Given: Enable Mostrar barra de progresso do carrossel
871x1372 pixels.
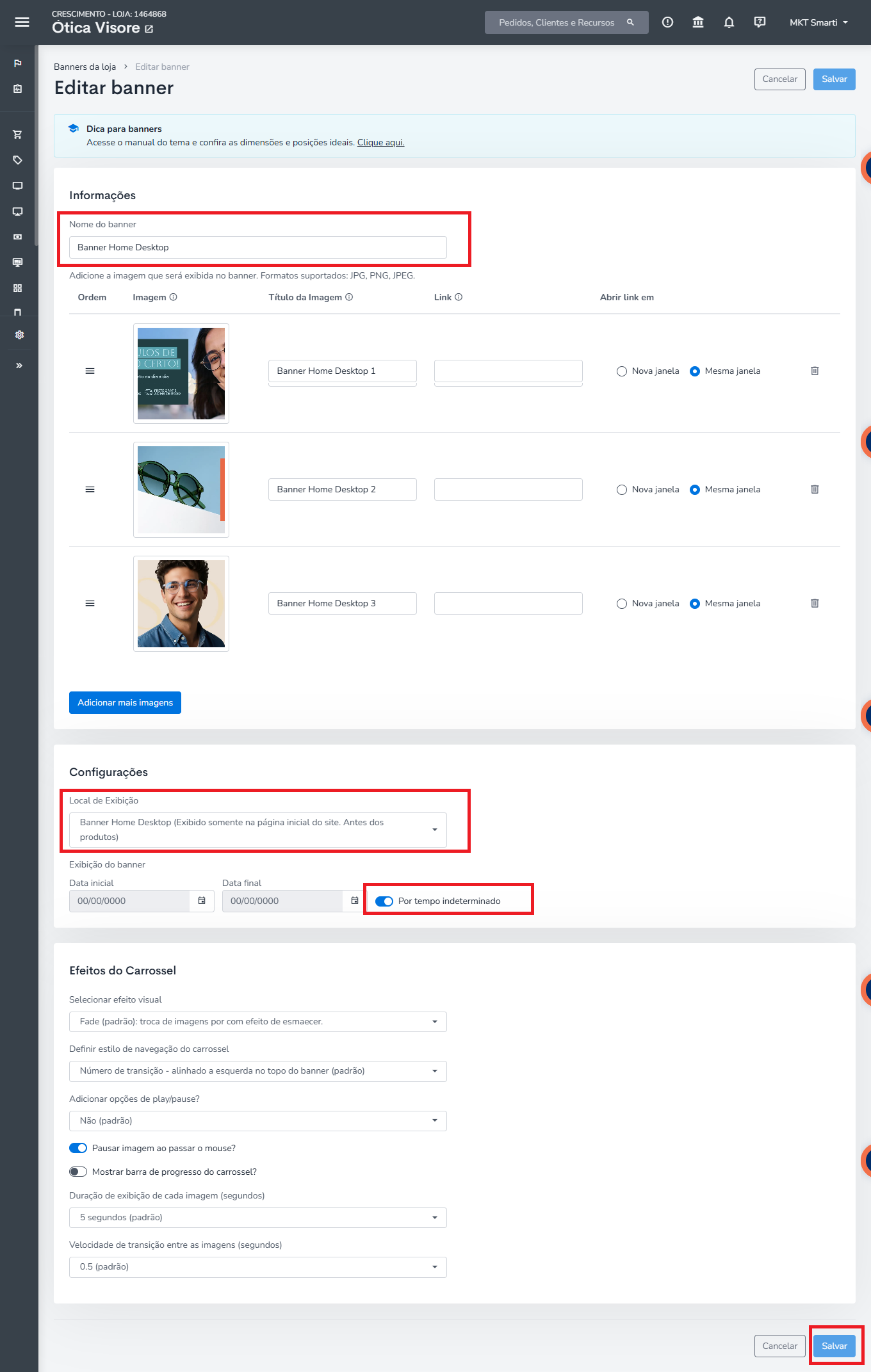Looking at the screenshot, I should (x=78, y=1172).
